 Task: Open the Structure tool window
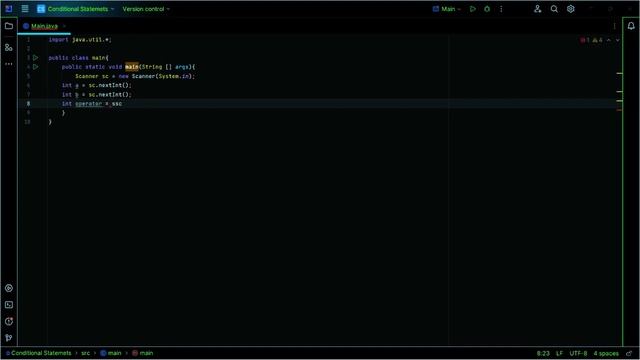point(9,47)
